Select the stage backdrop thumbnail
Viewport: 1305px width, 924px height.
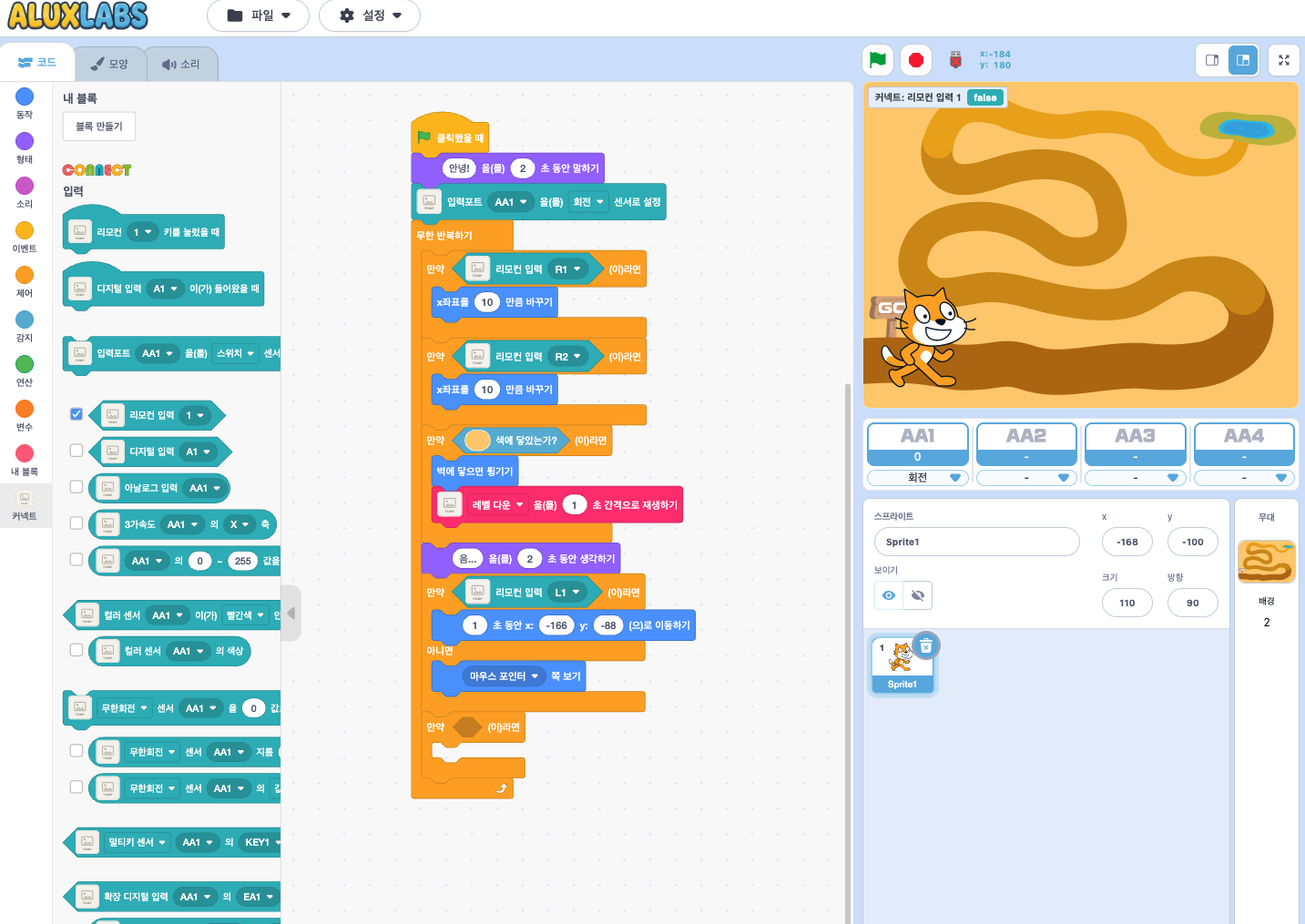click(x=1266, y=562)
